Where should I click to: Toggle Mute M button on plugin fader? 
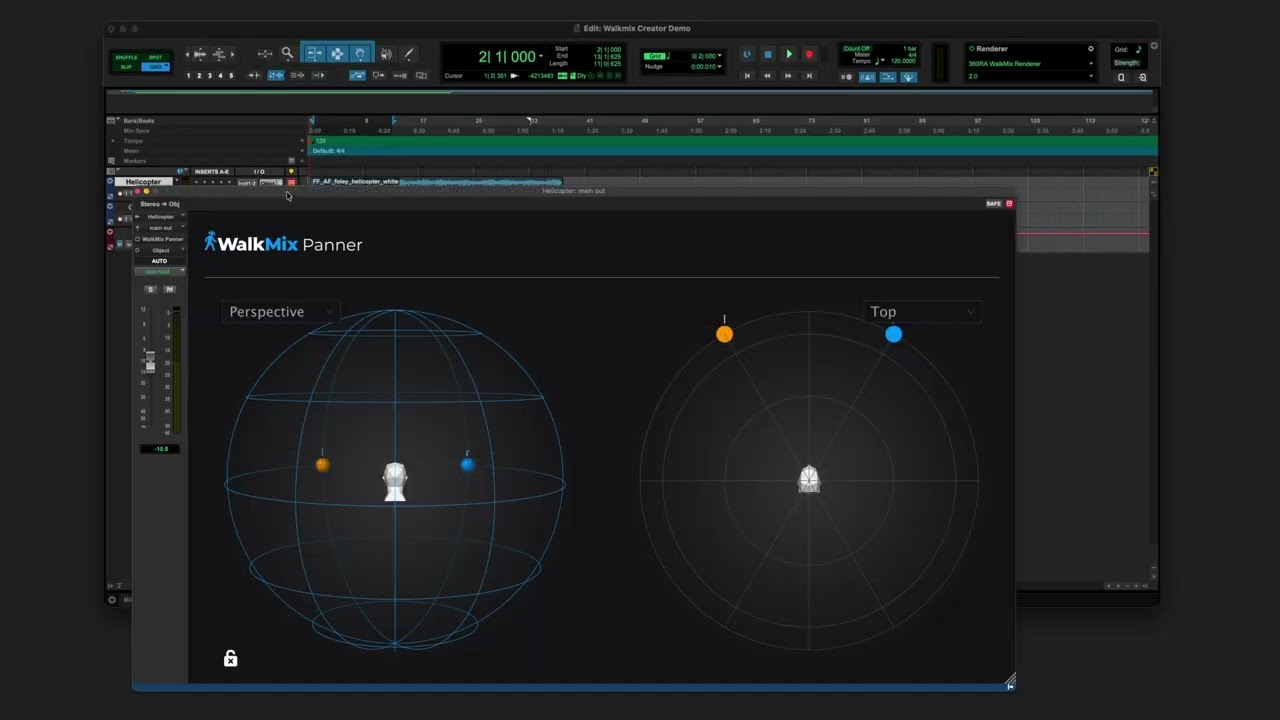[169, 289]
